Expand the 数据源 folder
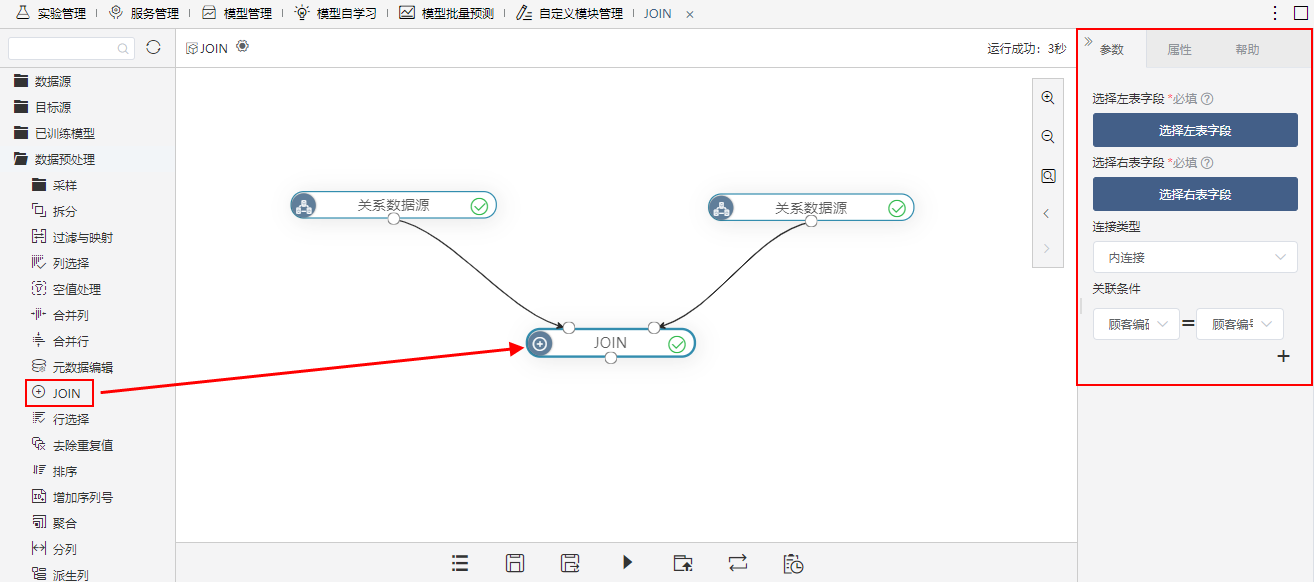The width and height of the screenshot is (1314, 582). point(21,81)
